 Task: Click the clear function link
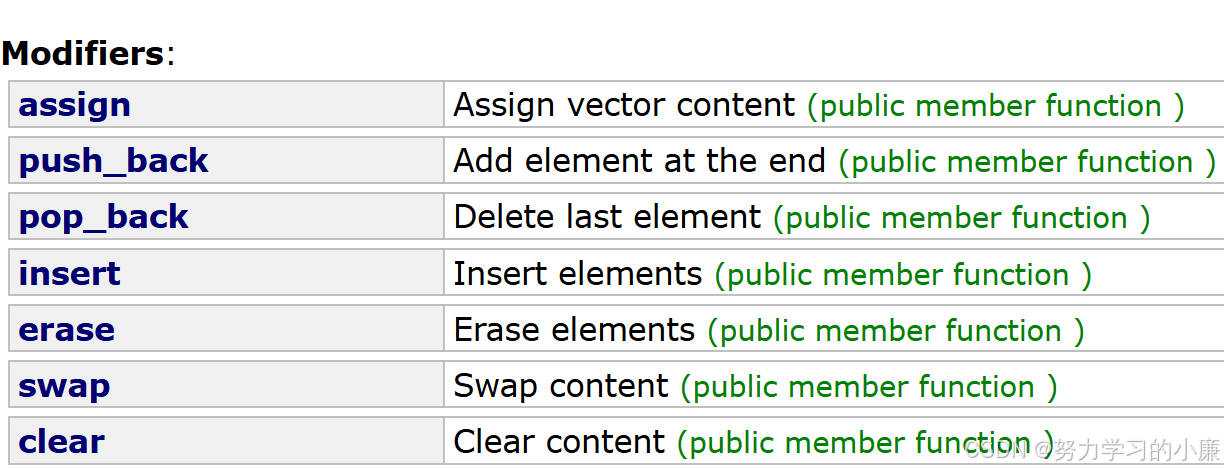[61, 441]
